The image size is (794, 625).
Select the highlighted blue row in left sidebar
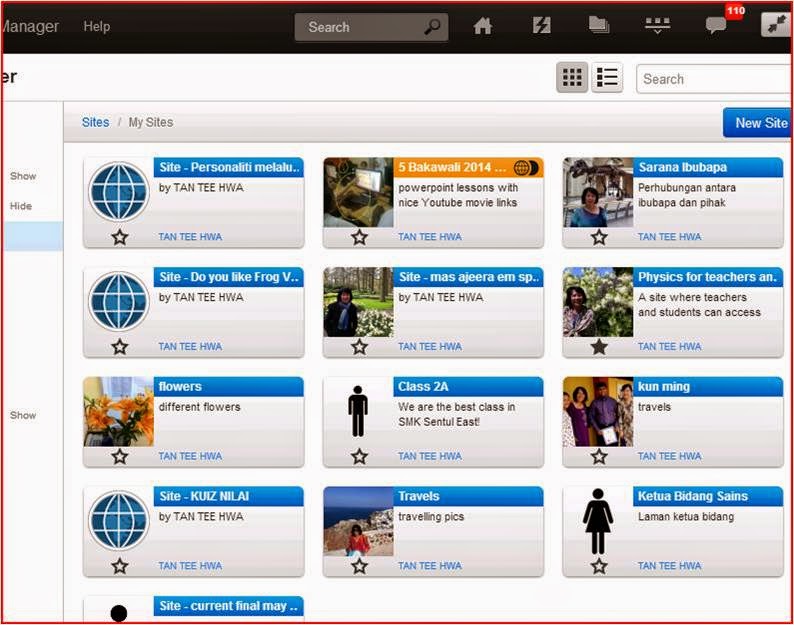(33, 236)
